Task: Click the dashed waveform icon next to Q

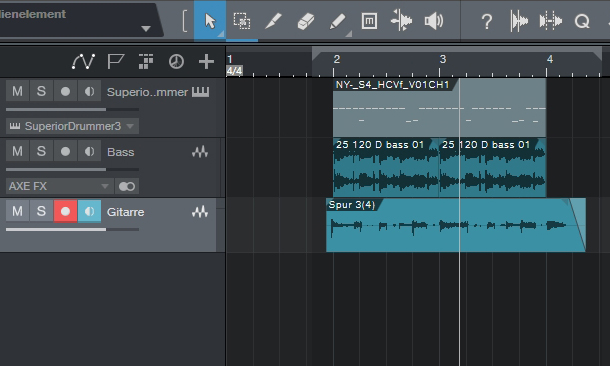Action: point(550,21)
